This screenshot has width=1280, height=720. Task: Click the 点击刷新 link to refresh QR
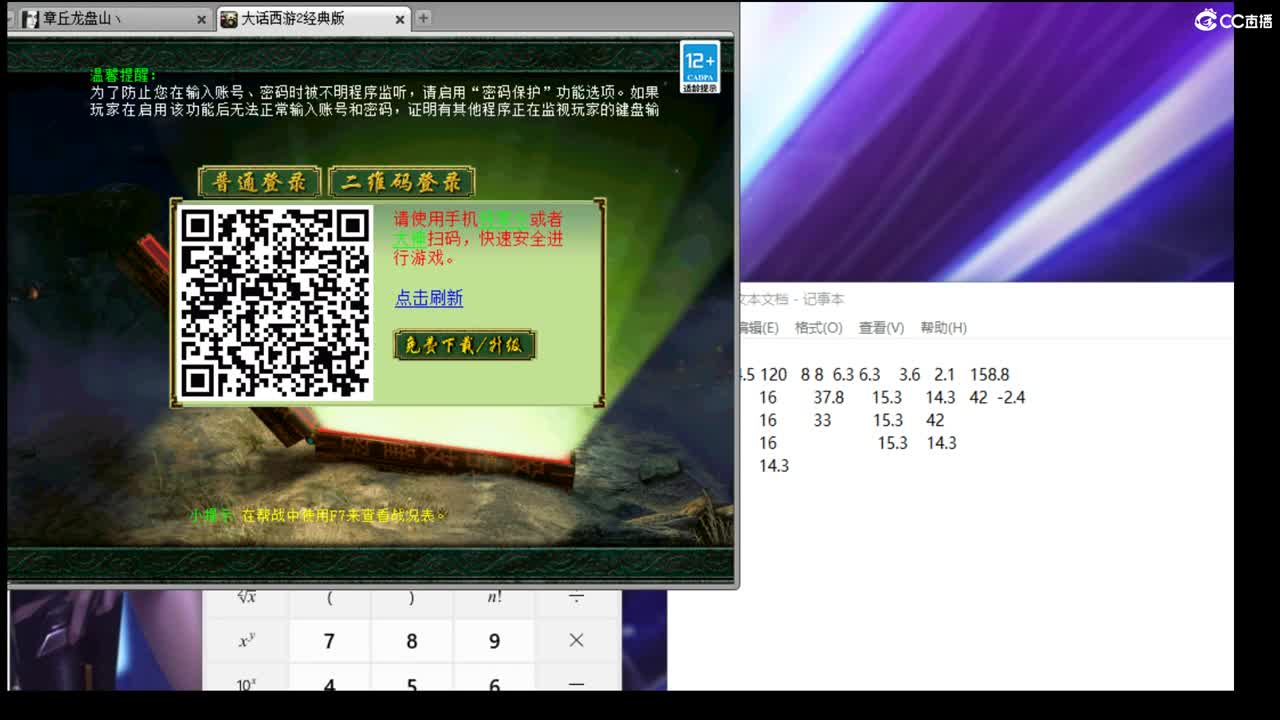coord(429,298)
